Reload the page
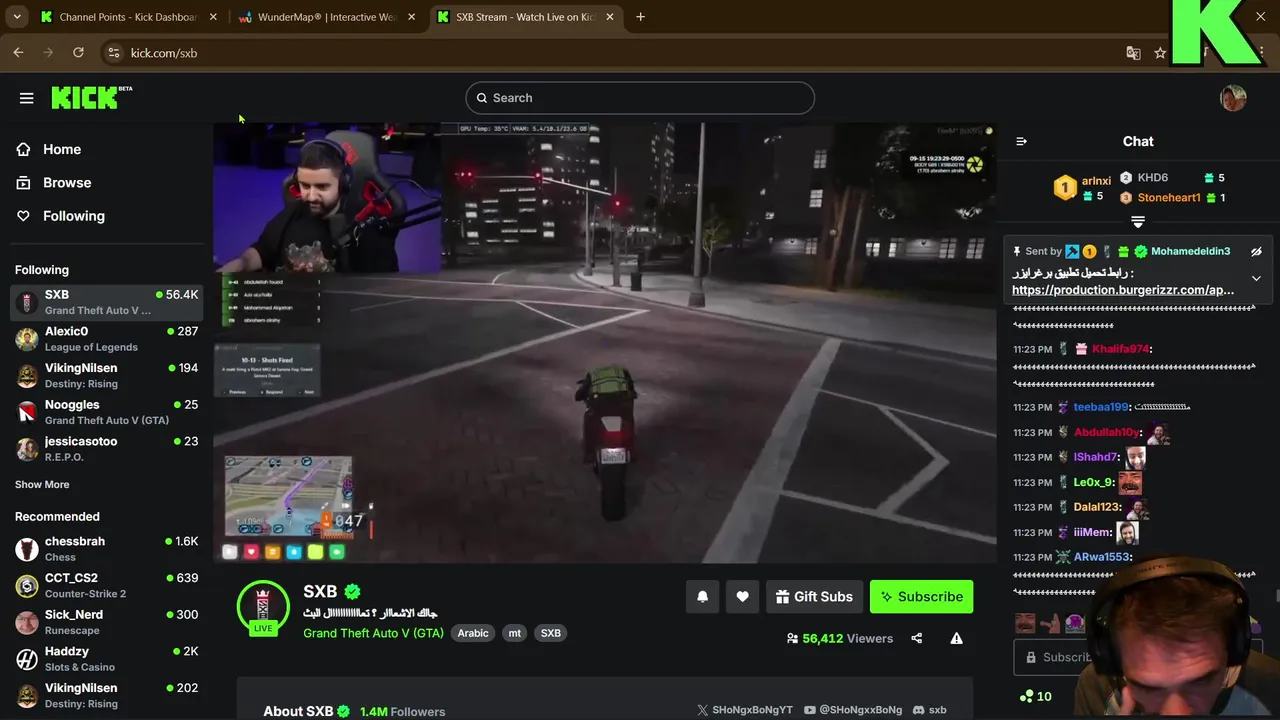The height and width of the screenshot is (720, 1280). click(78, 53)
